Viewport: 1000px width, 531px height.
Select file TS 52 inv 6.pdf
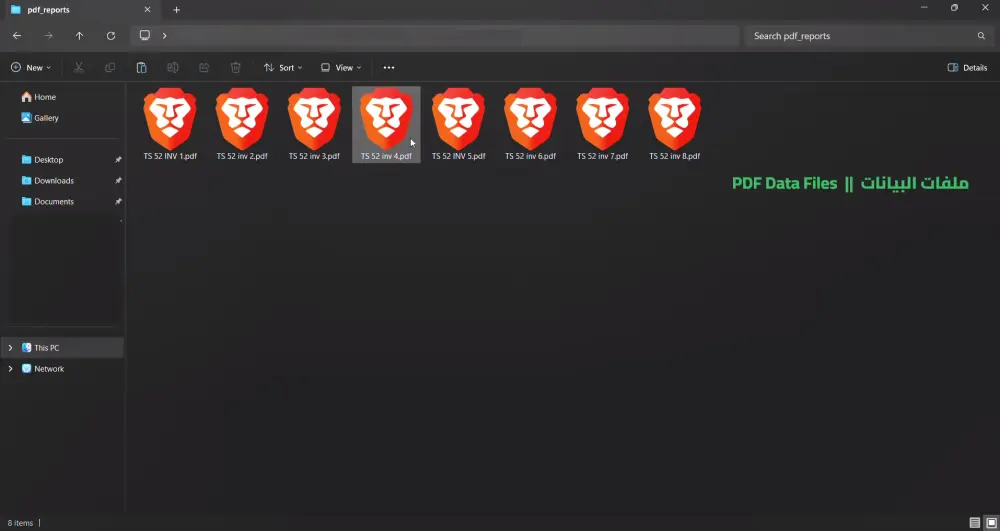(531, 124)
